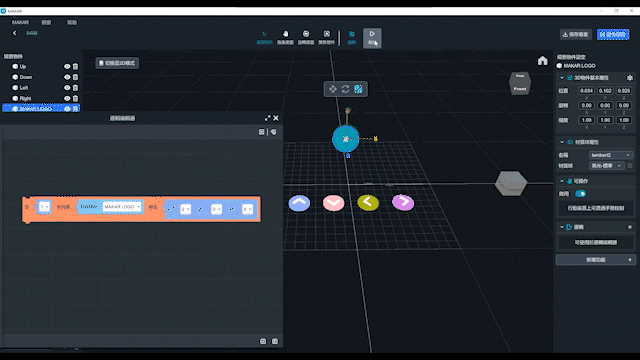
Task: Click the Front face of view cube
Action: coord(520,89)
